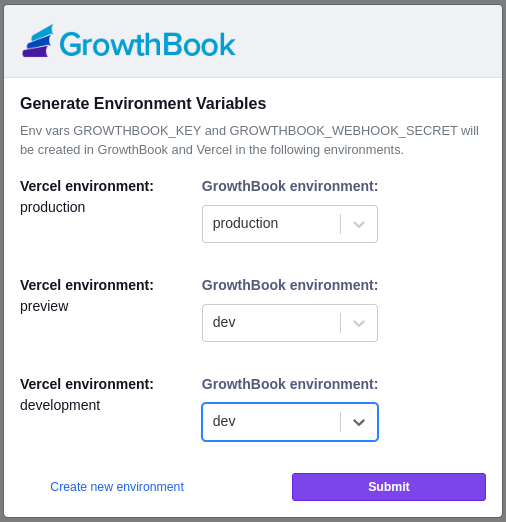Click the 'development' Vercel environment value text

pos(60,405)
